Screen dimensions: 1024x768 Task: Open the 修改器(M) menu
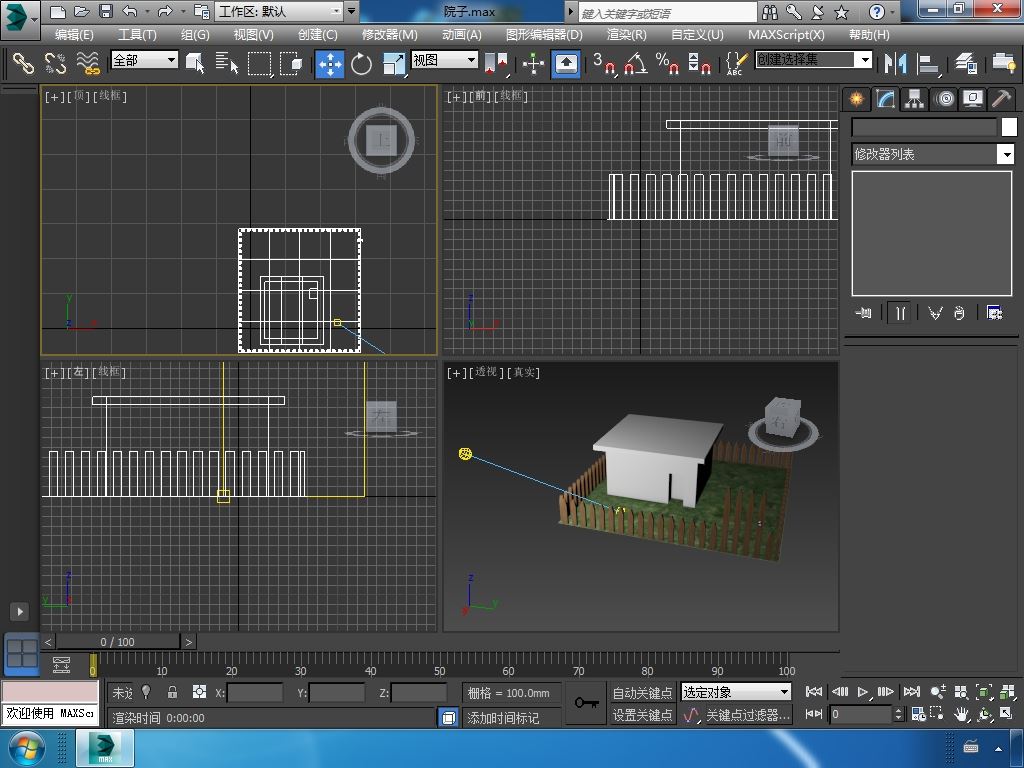389,34
